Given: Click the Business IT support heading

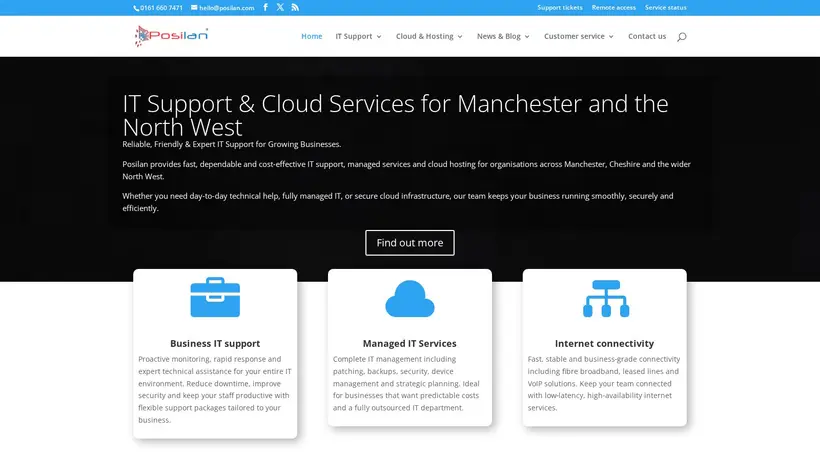Looking at the screenshot, I should 215,343.
